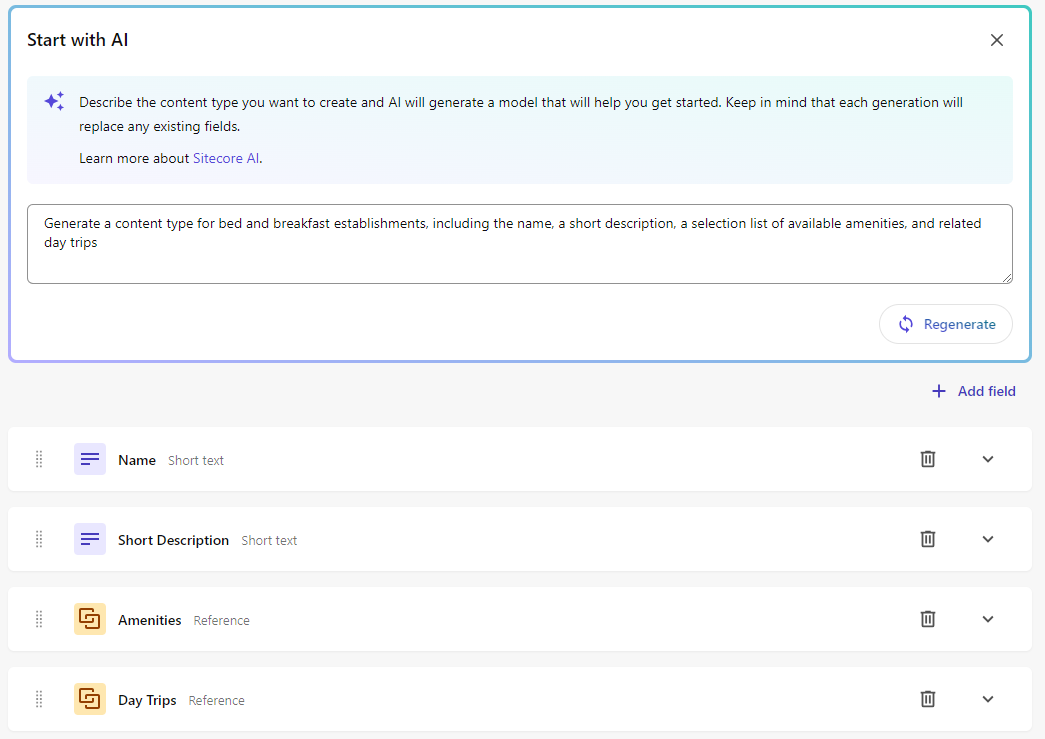
Task: Click Add field button
Action: coord(973,391)
